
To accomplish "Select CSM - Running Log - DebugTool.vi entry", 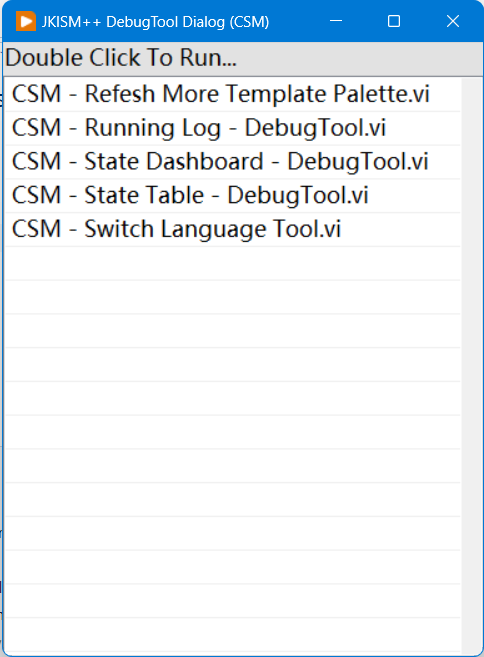I will point(233,128).
